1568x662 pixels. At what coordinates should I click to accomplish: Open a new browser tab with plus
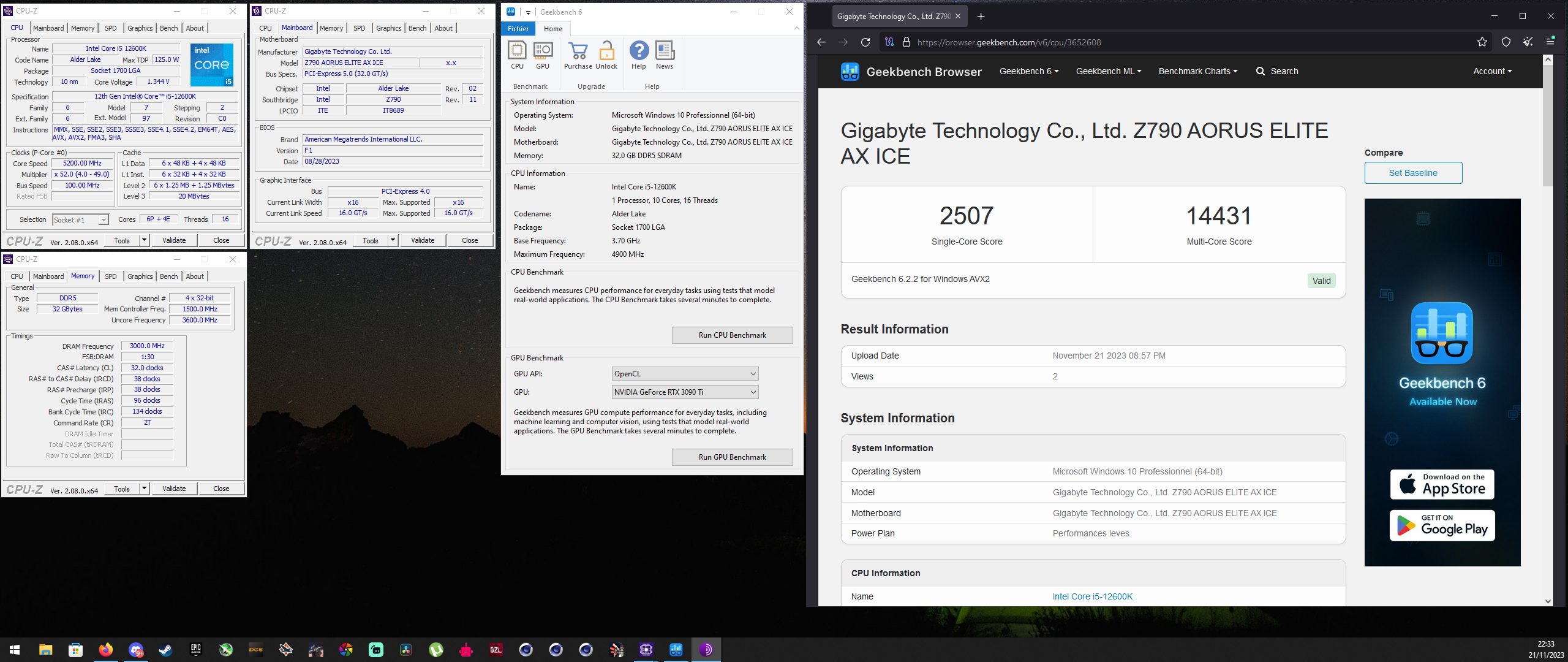pos(981,17)
